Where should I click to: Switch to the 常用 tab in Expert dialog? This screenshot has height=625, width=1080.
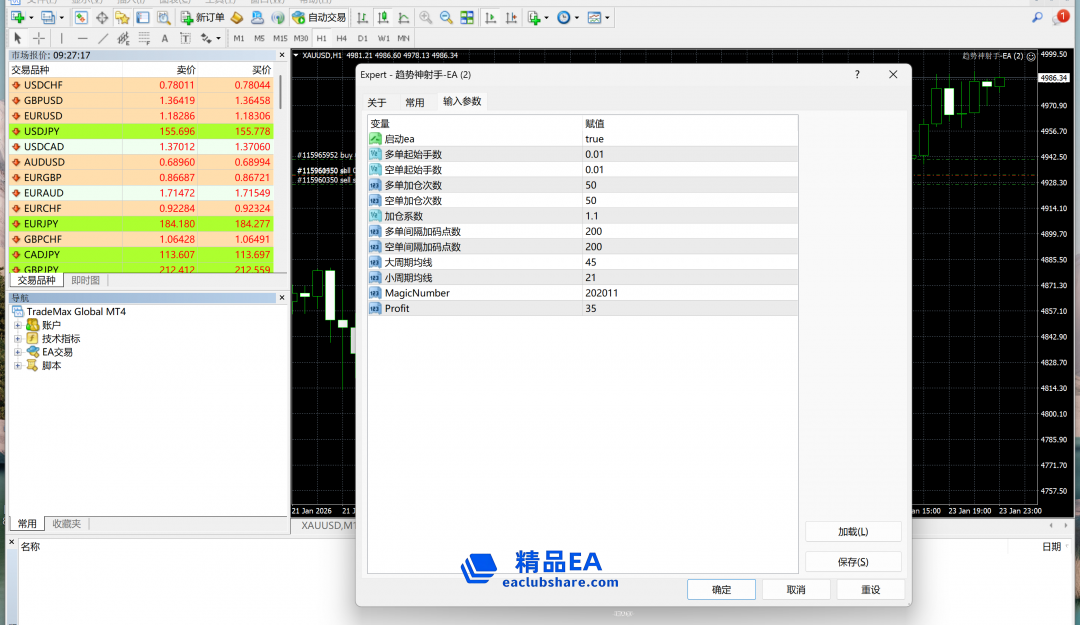415,102
